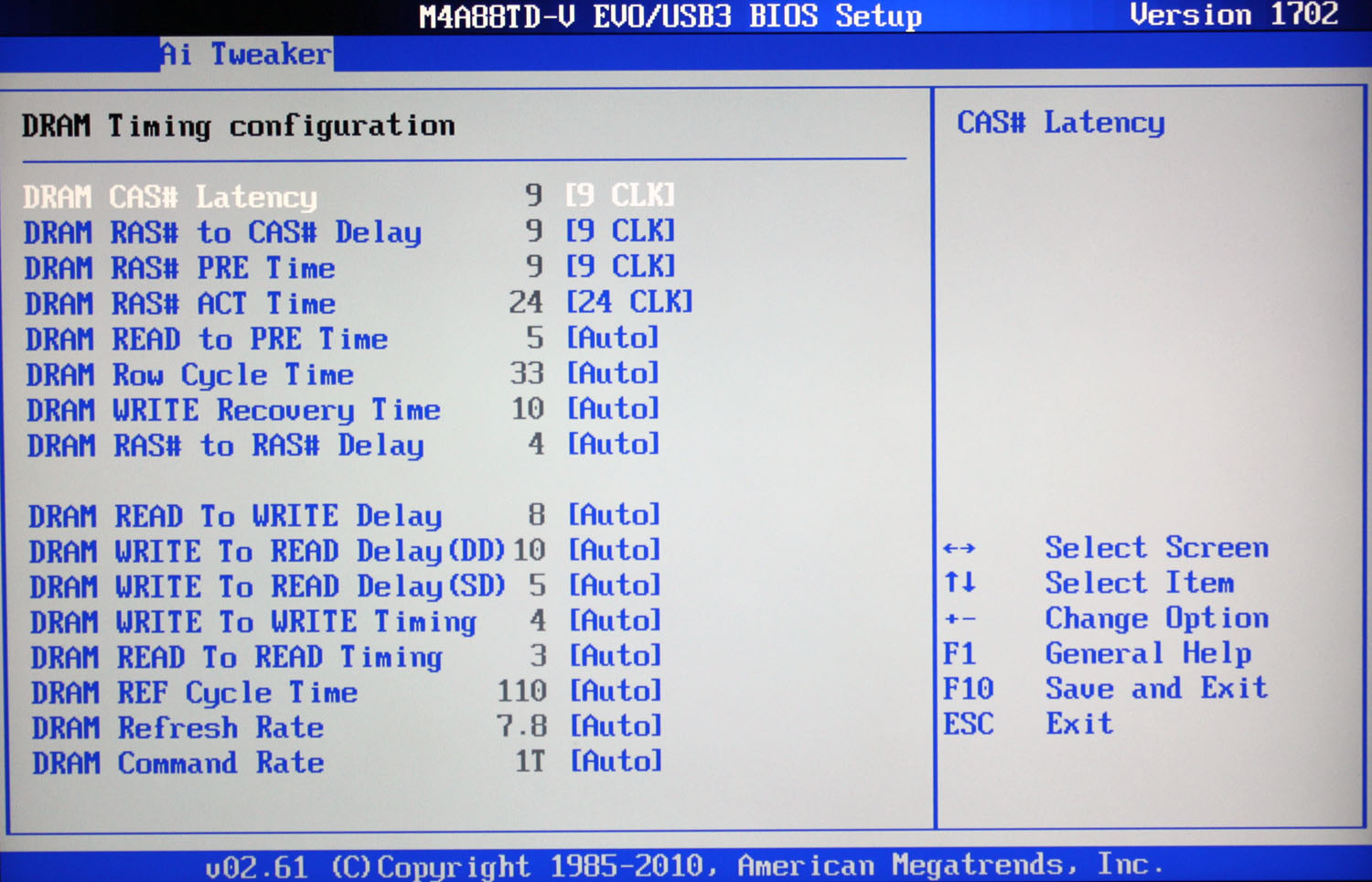Open DRAM WRITE To READ Delay(SD) [Auto] option
The image size is (1372, 882).
click(x=614, y=585)
